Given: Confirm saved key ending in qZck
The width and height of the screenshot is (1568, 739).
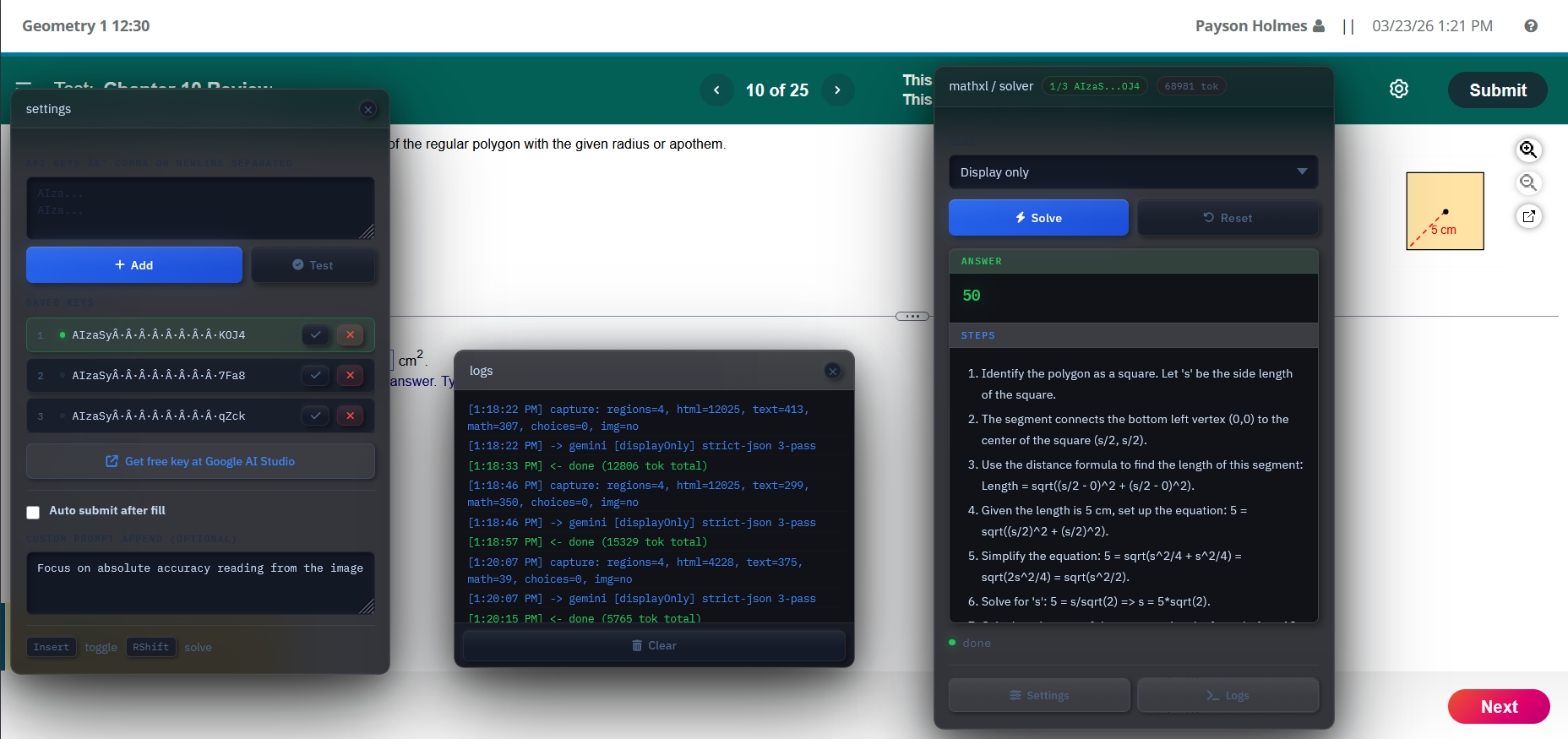Looking at the screenshot, I should 315,416.
